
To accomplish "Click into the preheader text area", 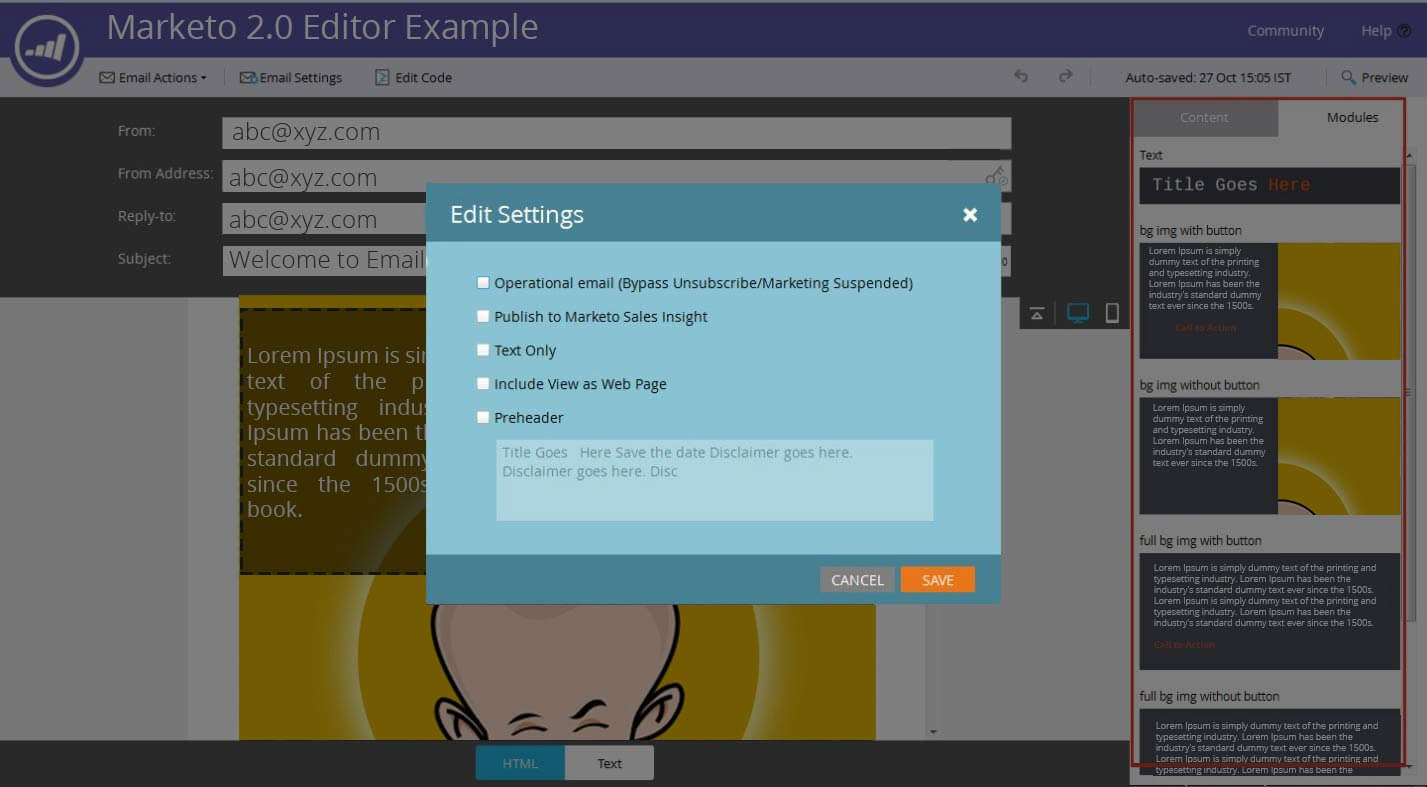I will (714, 480).
